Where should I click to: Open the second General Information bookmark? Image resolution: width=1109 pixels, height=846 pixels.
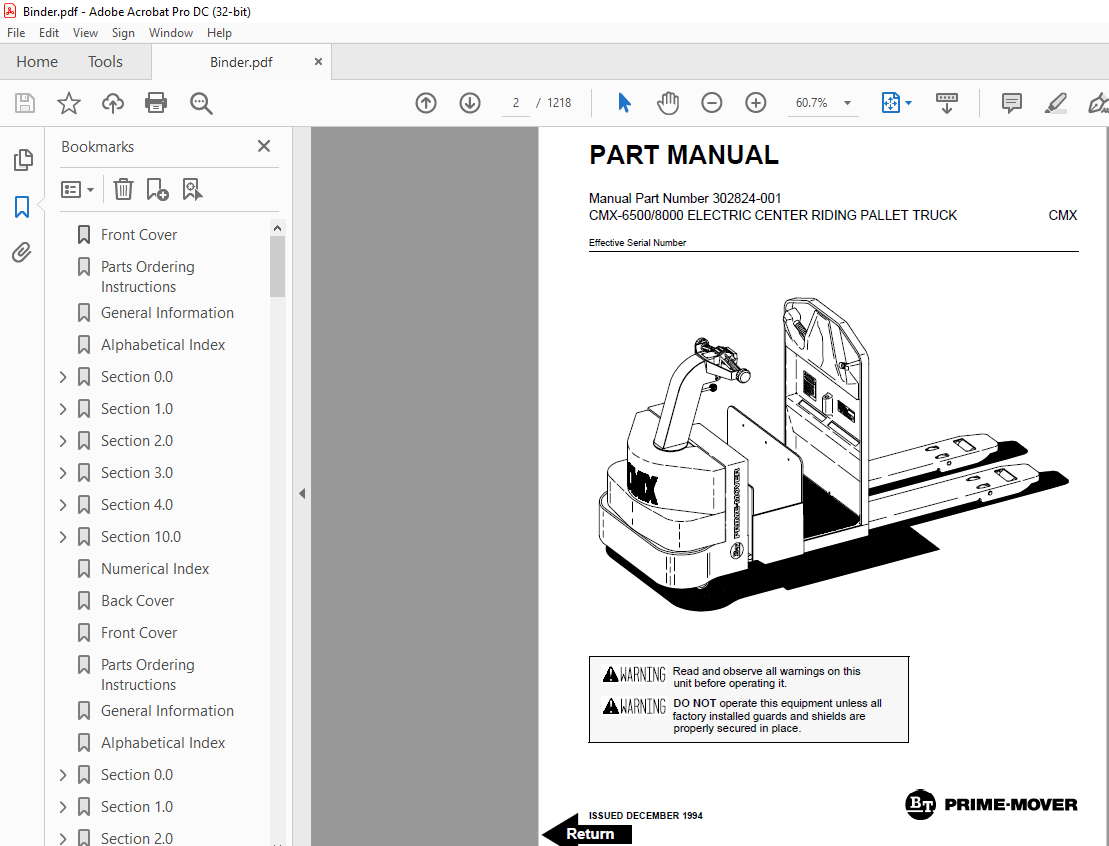167,711
